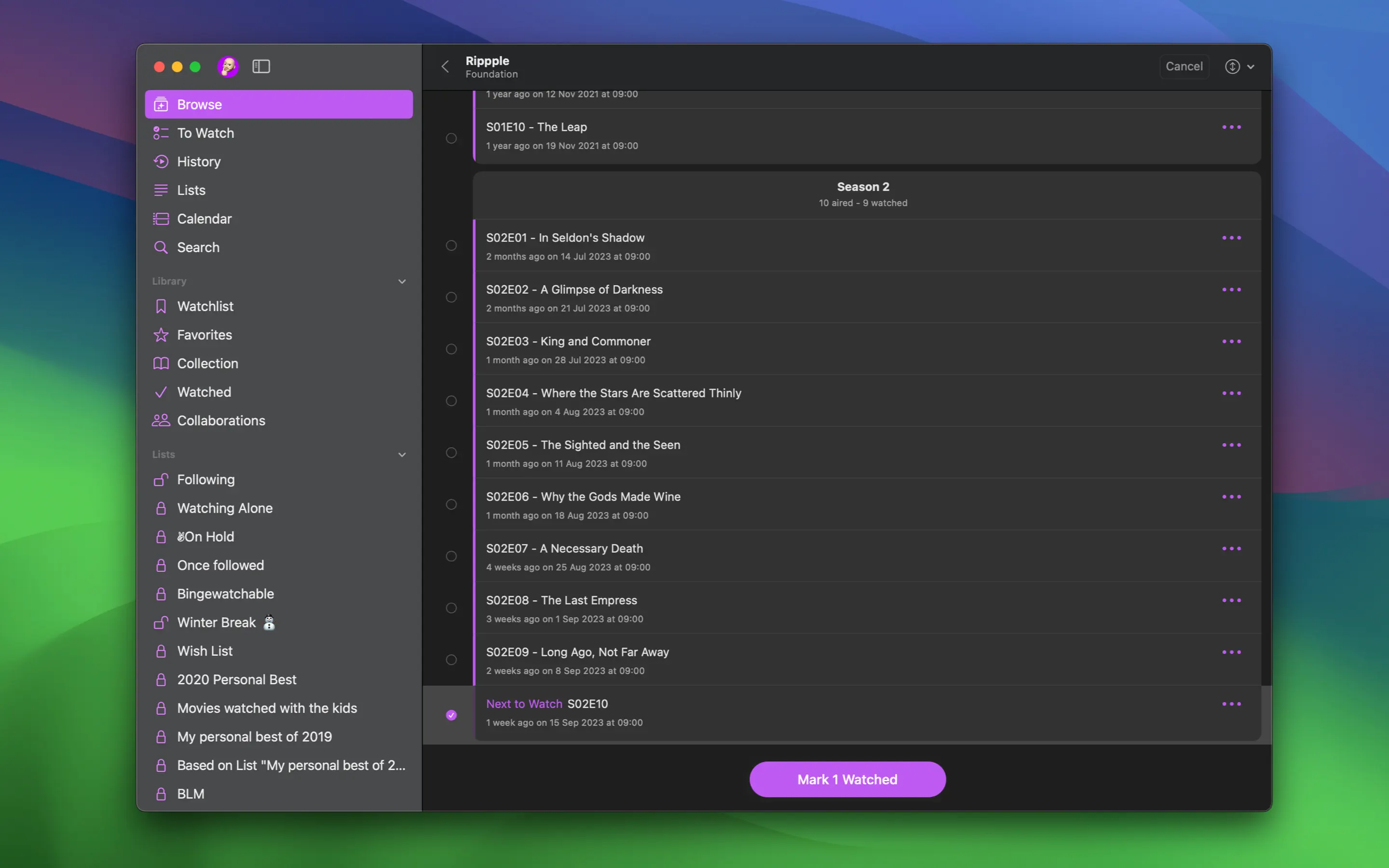This screenshot has width=1389, height=868.
Task: Open Favorites star in Library
Action: tap(204, 335)
